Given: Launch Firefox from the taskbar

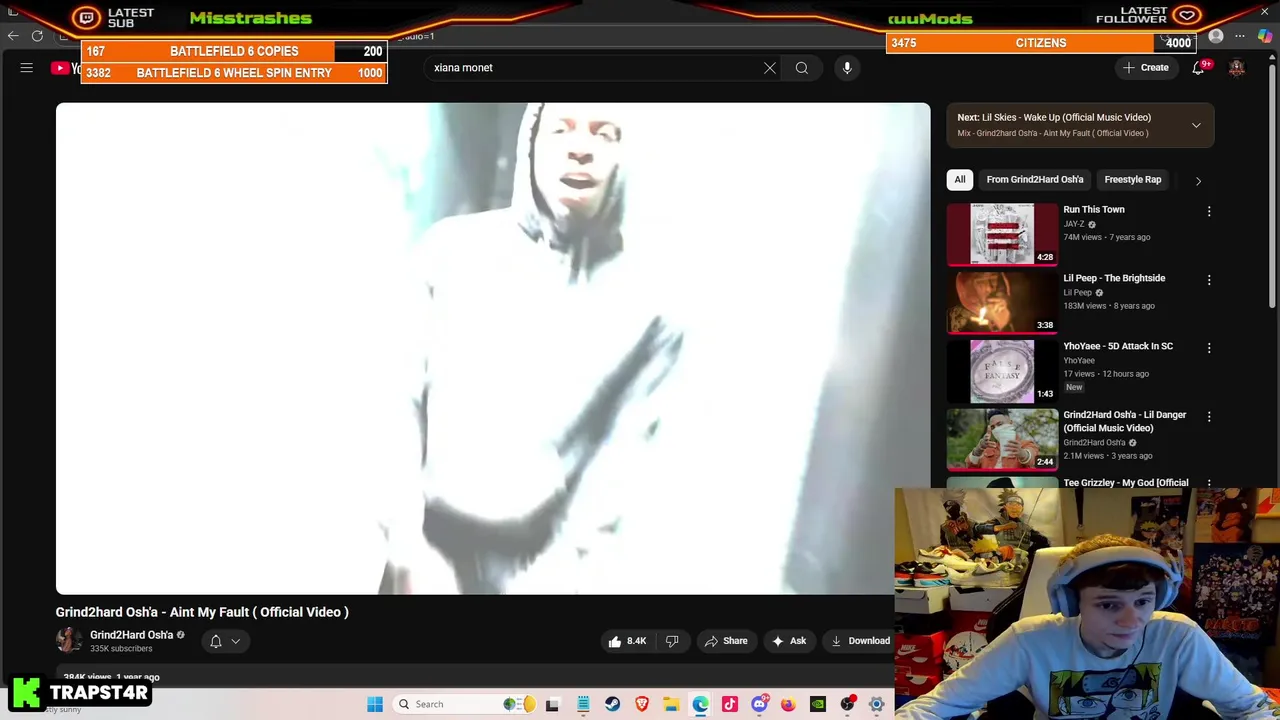Looking at the screenshot, I should point(788,704).
